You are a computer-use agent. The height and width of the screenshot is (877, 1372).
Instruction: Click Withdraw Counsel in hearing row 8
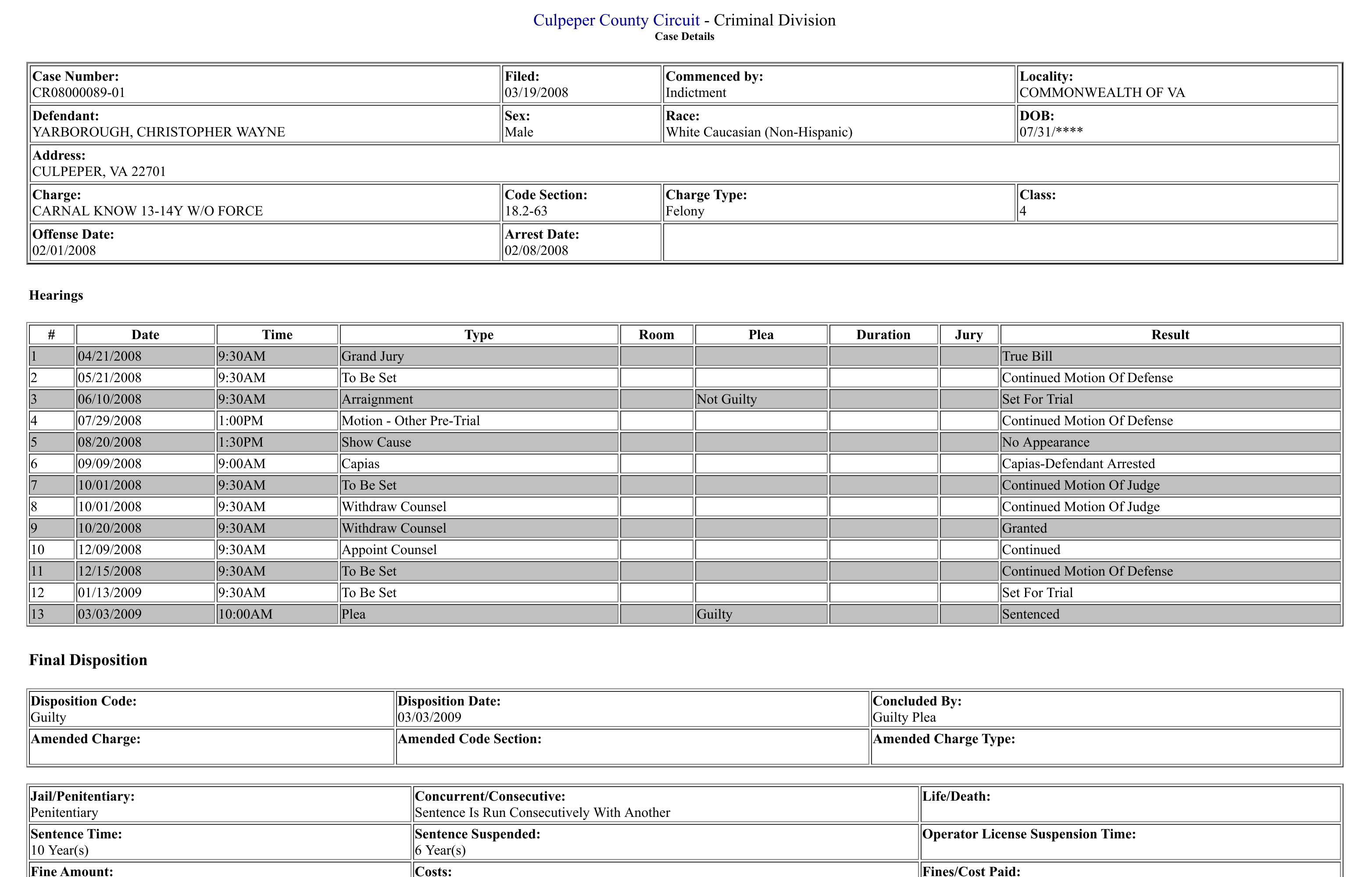[x=394, y=507]
